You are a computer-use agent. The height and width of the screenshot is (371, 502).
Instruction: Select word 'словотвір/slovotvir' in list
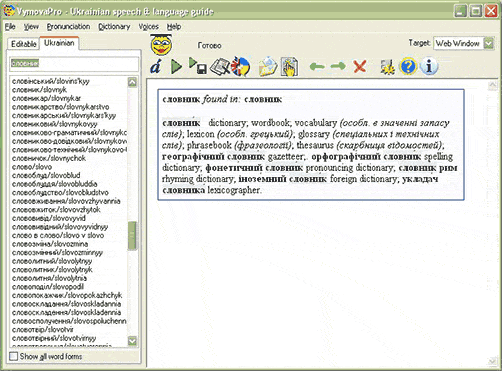43,330
